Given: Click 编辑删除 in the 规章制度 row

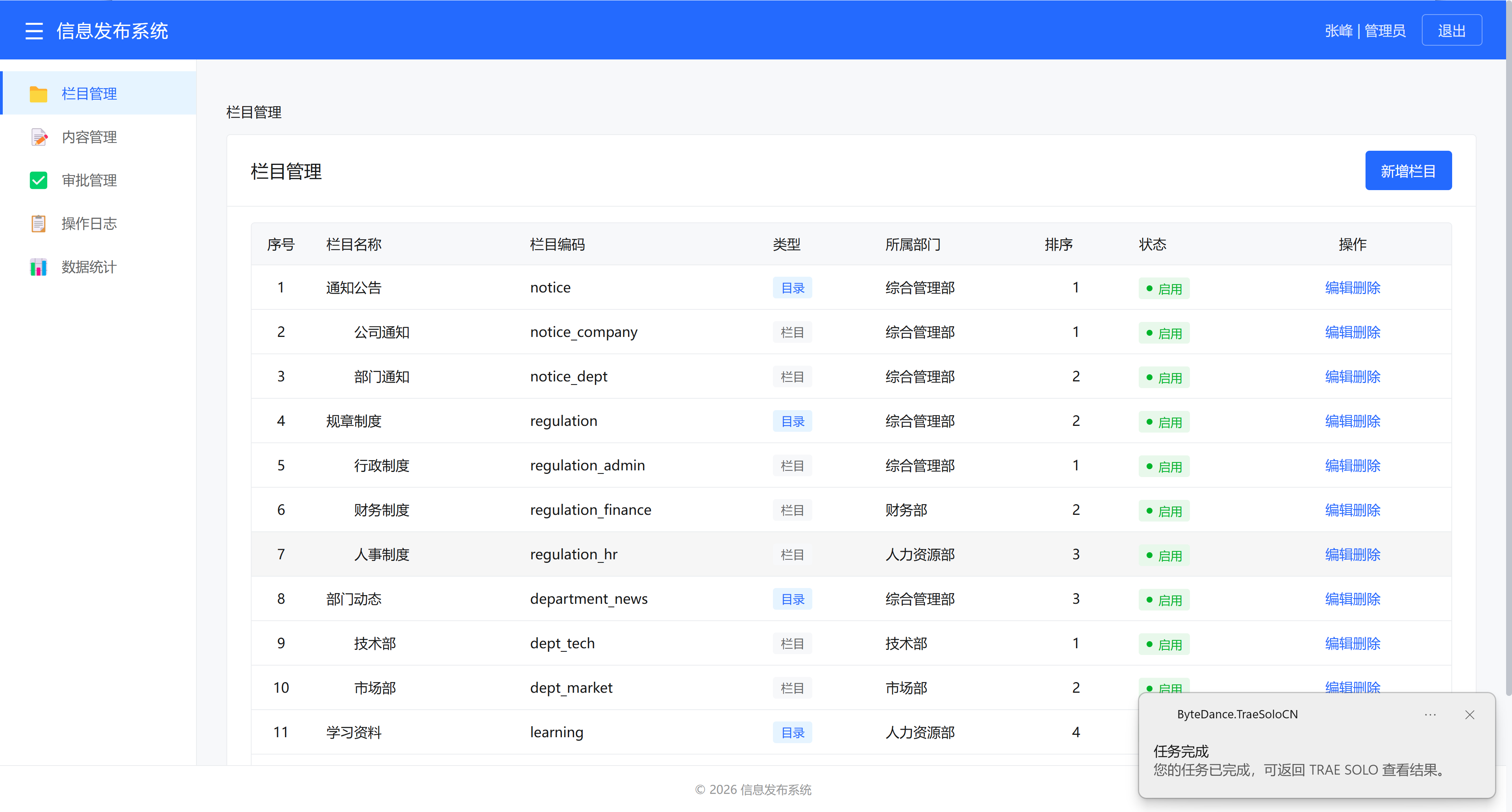Looking at the screenshot, I should 1353,421.
